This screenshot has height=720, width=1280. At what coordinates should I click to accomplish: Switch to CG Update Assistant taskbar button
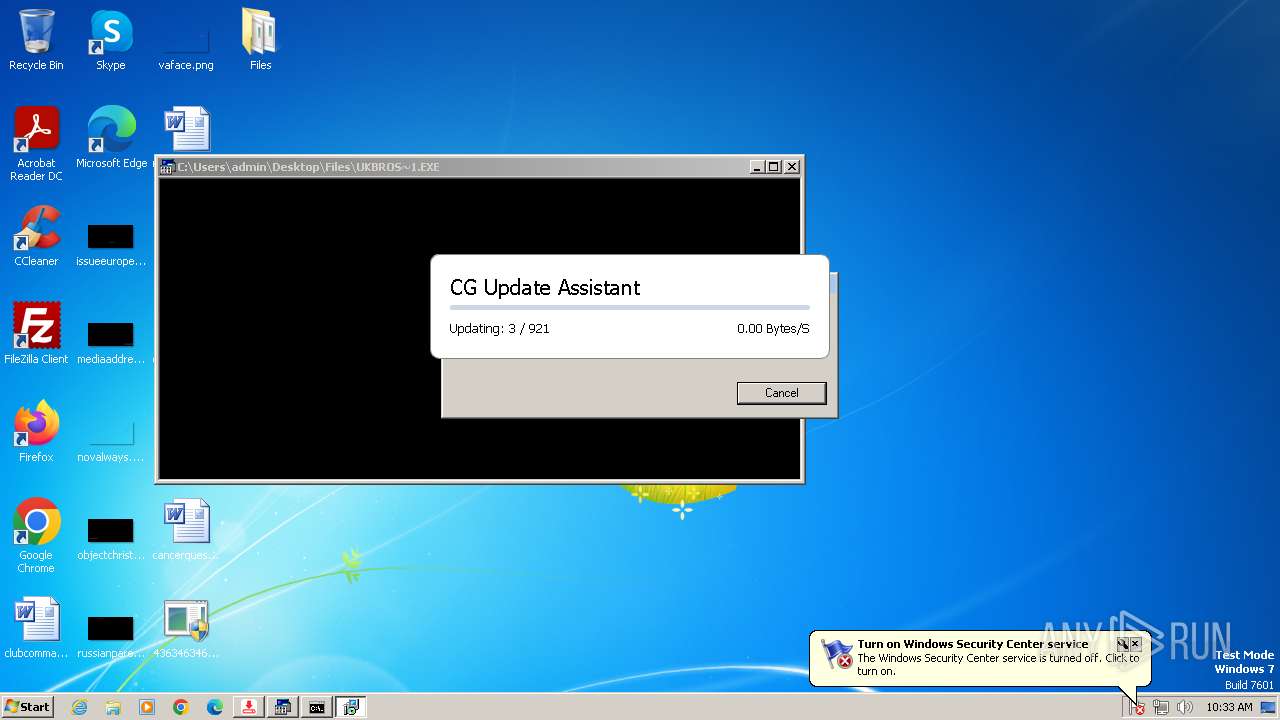[350, 707]
